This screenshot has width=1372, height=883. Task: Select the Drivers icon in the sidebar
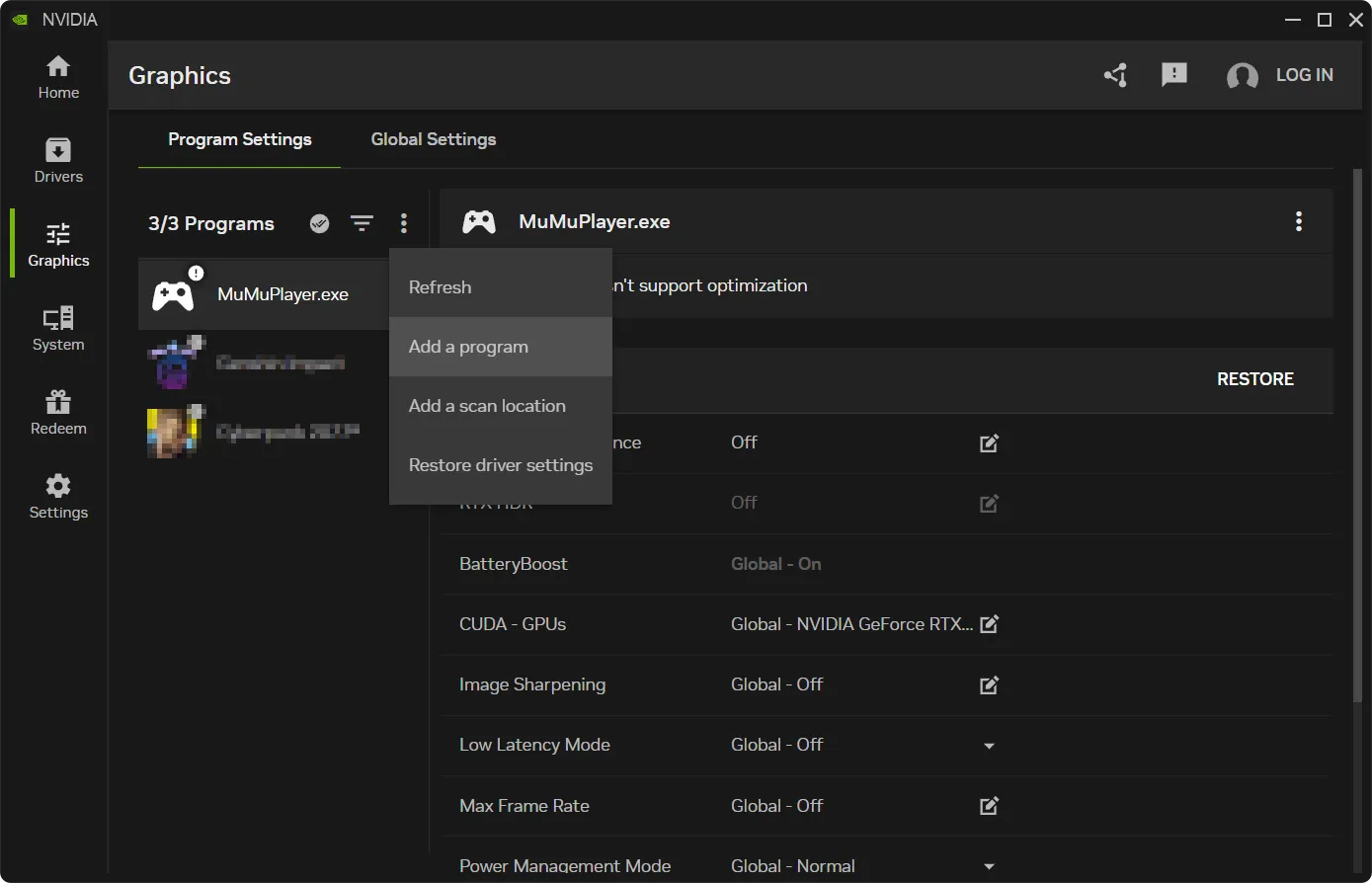(56, 158)
